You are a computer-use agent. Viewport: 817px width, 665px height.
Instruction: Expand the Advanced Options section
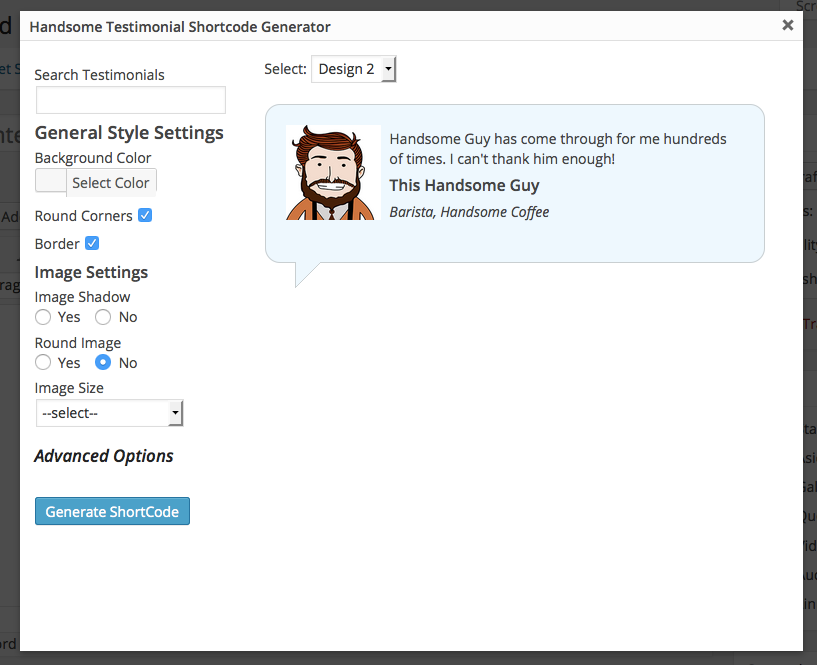click(x=104, y=456)
